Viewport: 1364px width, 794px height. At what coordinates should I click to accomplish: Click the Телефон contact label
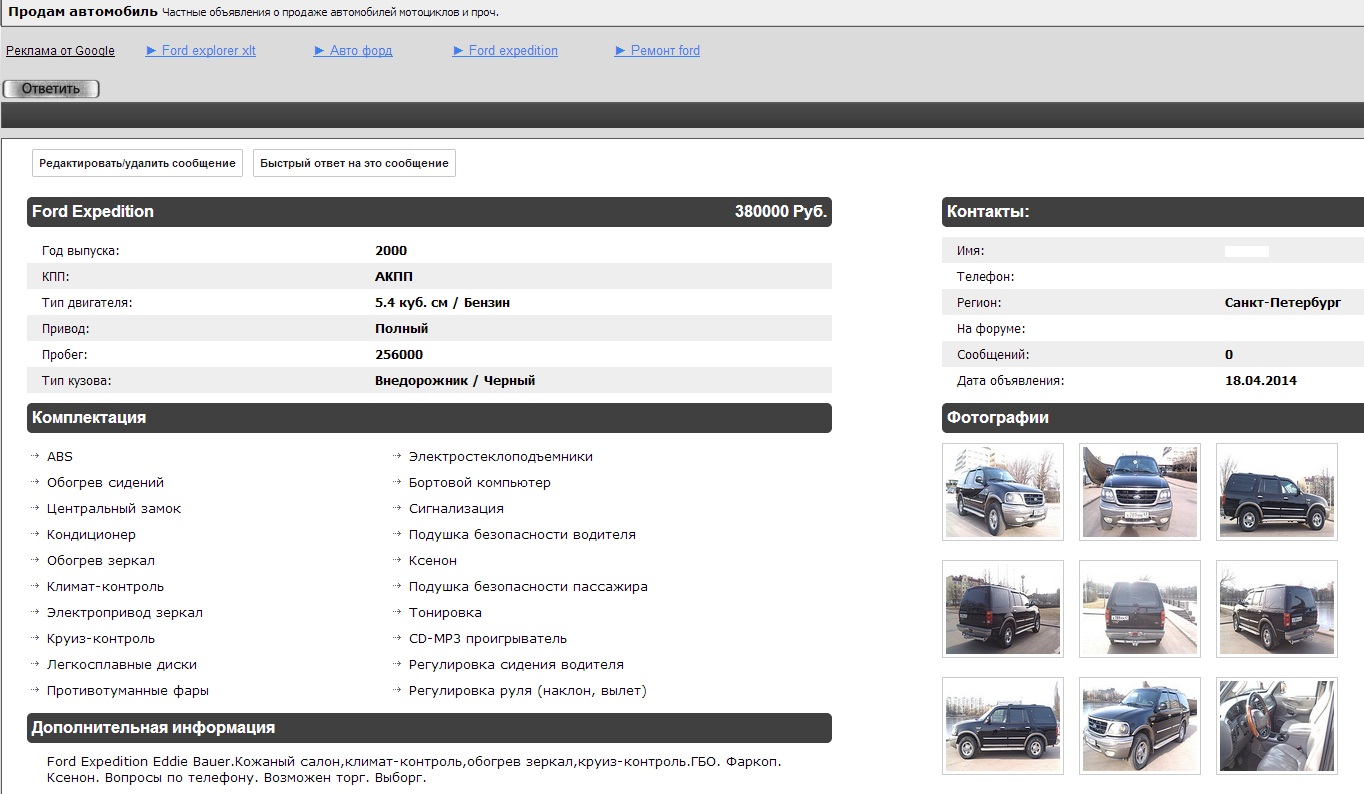(985, 277)
